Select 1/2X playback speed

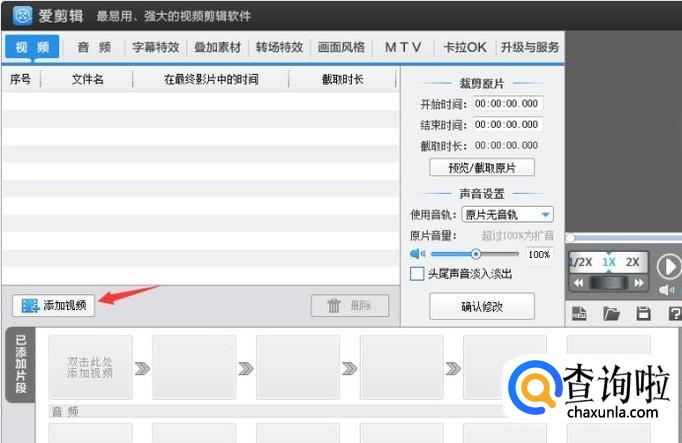pos(581,262)
